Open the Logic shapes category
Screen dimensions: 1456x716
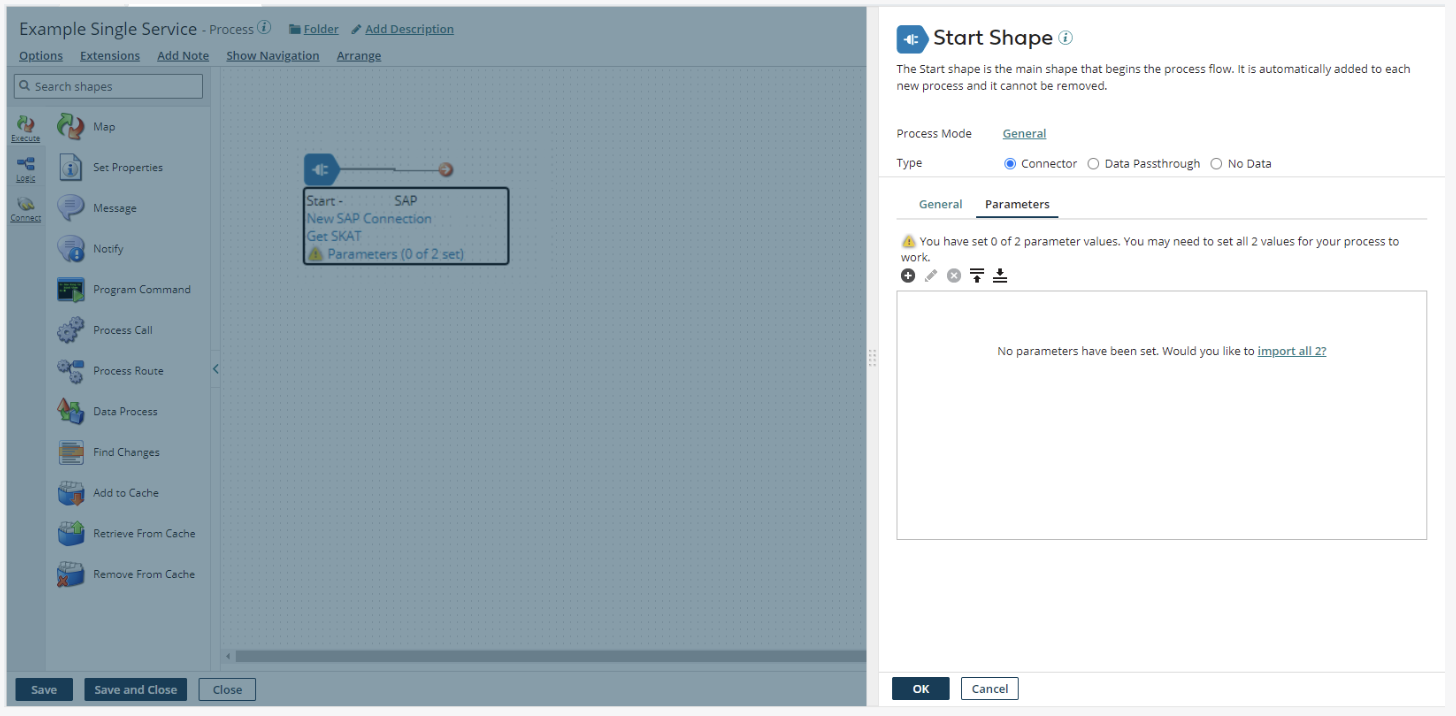[x=26, y=169]
